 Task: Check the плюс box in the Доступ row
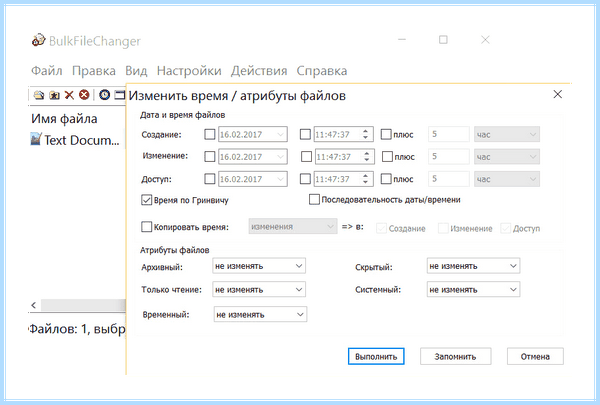386,179
